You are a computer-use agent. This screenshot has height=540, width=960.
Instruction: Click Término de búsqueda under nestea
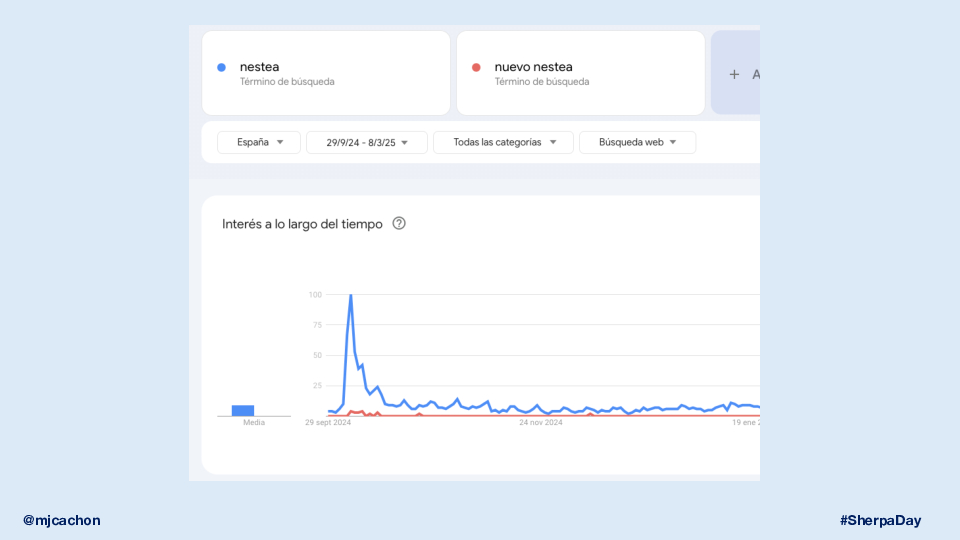tap(287, 81)
